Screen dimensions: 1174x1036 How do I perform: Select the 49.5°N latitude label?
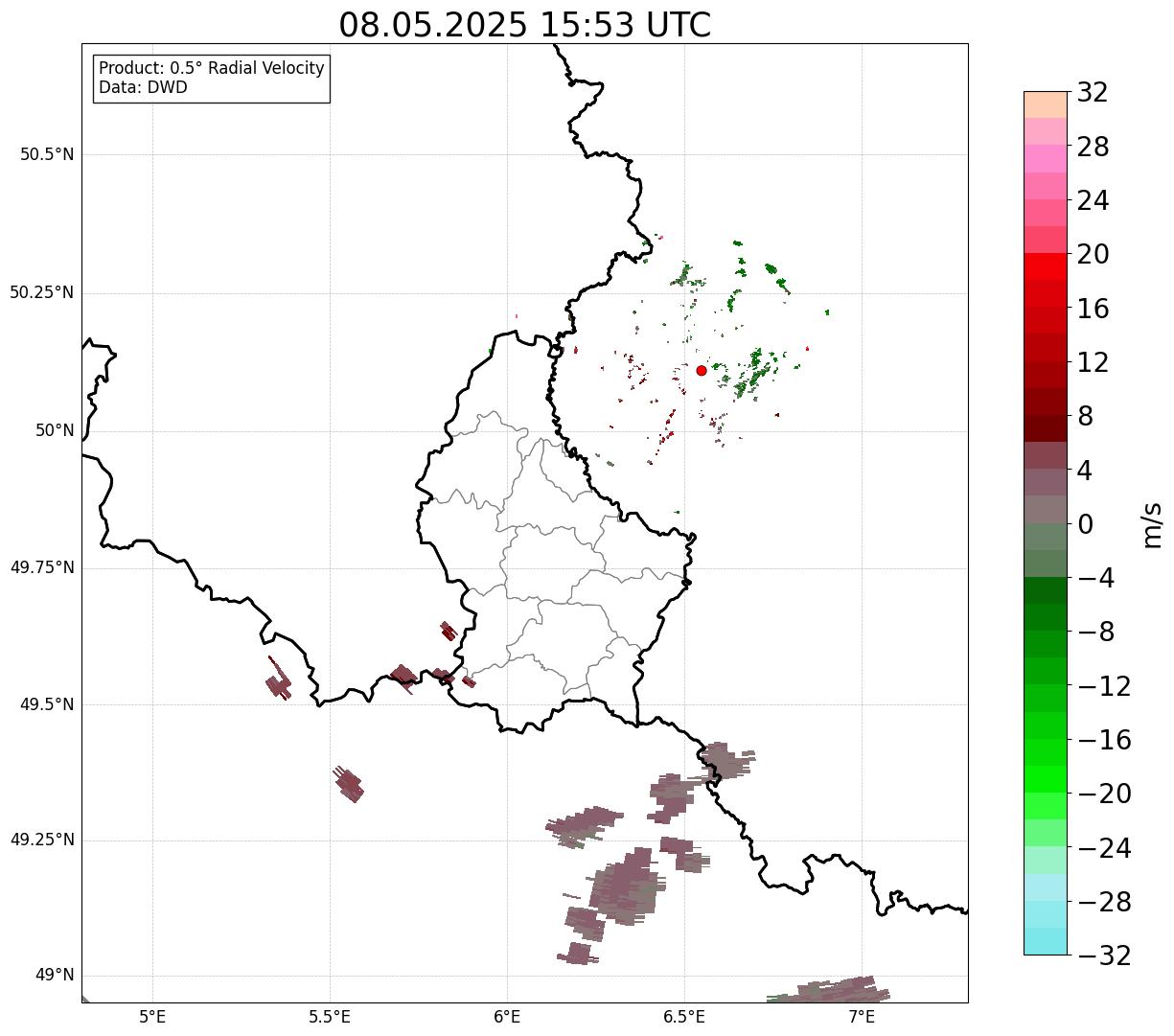pos(47,704)
